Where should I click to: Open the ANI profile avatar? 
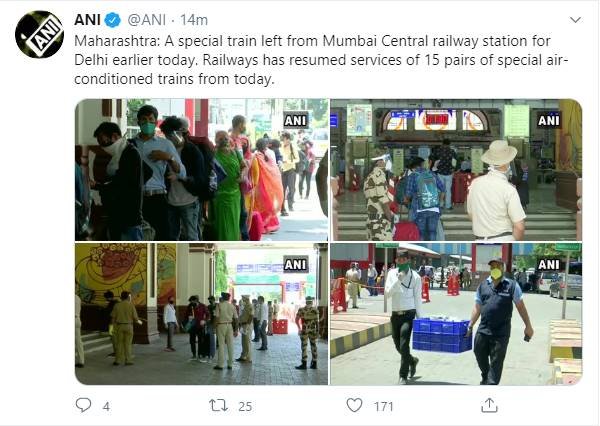[39, 34]
